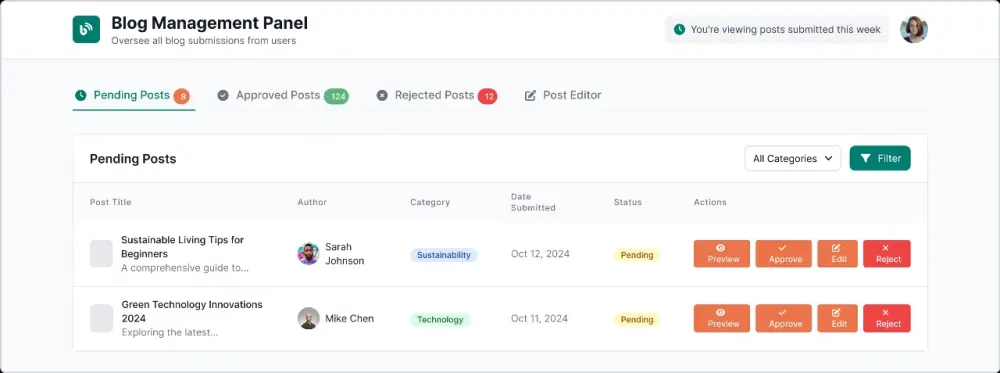Select the Technology category tag
1000x373 pixels.
point(440,319)
